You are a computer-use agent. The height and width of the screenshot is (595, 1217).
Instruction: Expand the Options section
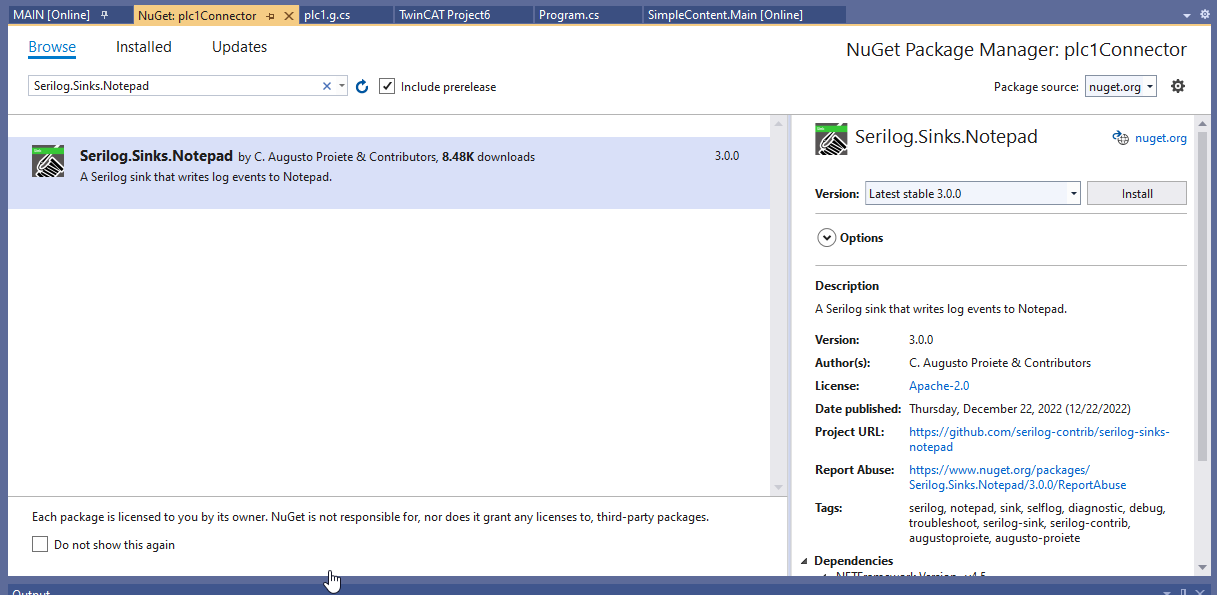point(826,238)
